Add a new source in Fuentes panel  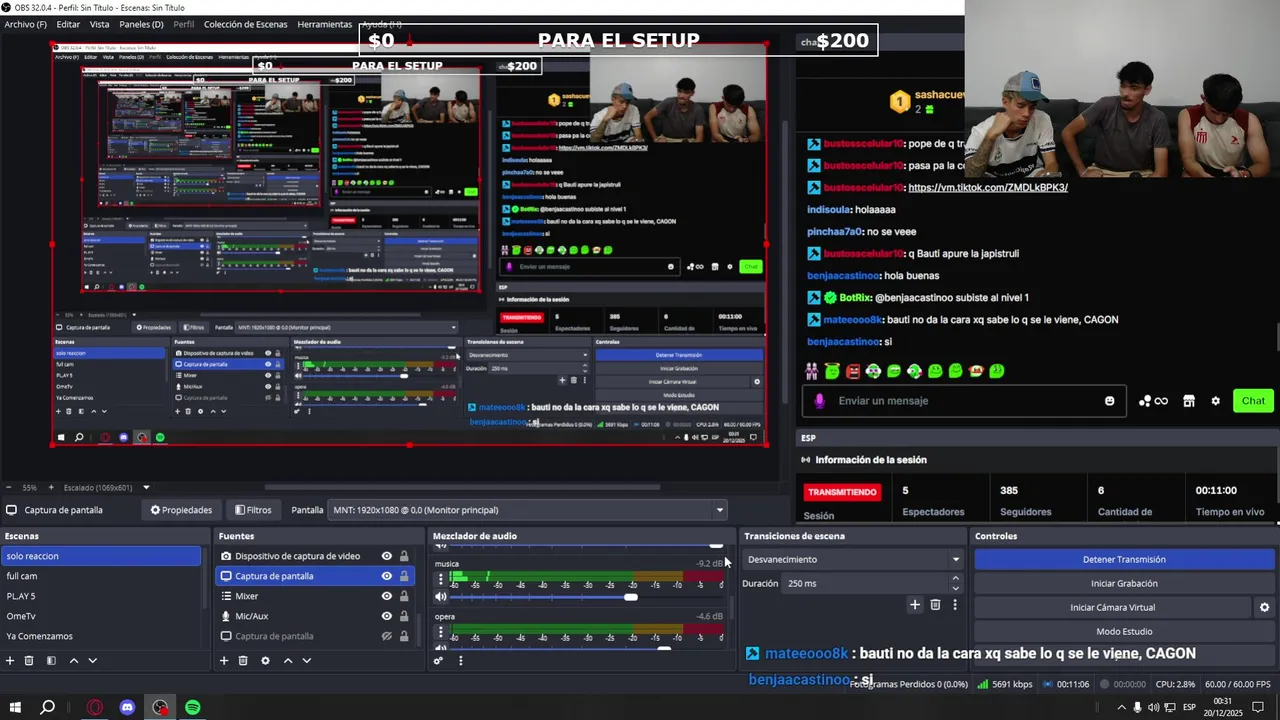pyautogui.click(x=224, y=660)
